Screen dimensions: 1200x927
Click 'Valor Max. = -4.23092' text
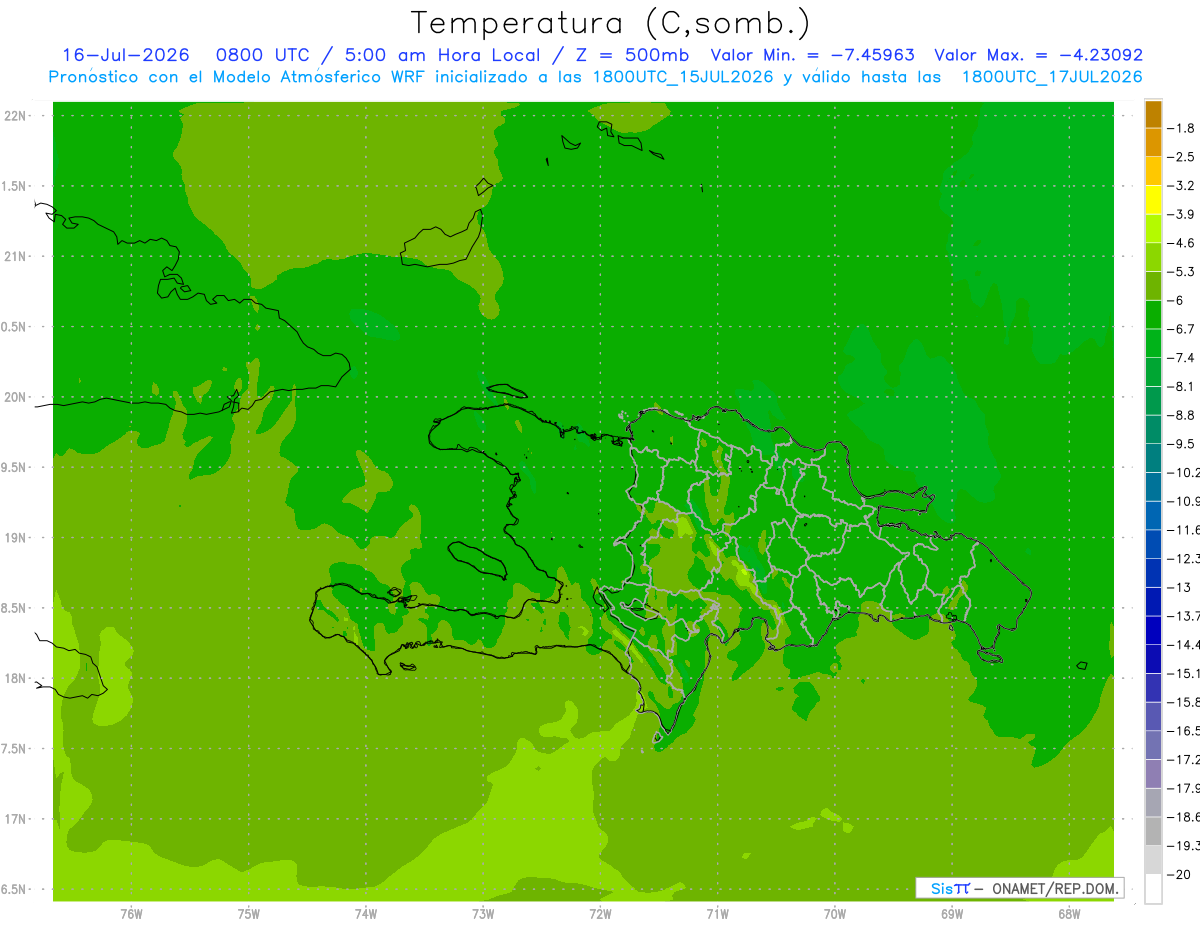pyautogui.click(x=1038, y=55)
